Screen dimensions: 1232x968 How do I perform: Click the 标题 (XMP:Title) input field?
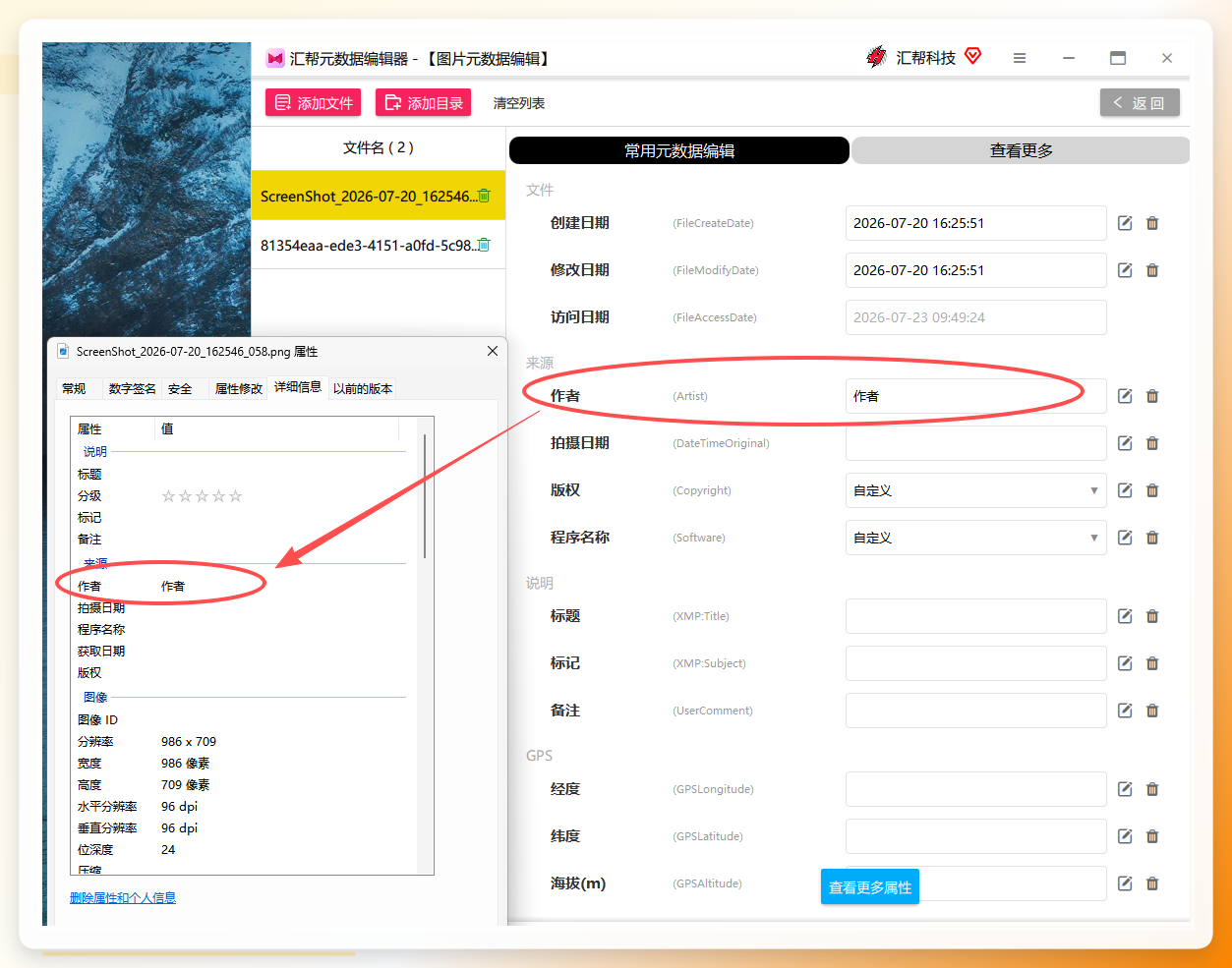click(x=975, y=616)
